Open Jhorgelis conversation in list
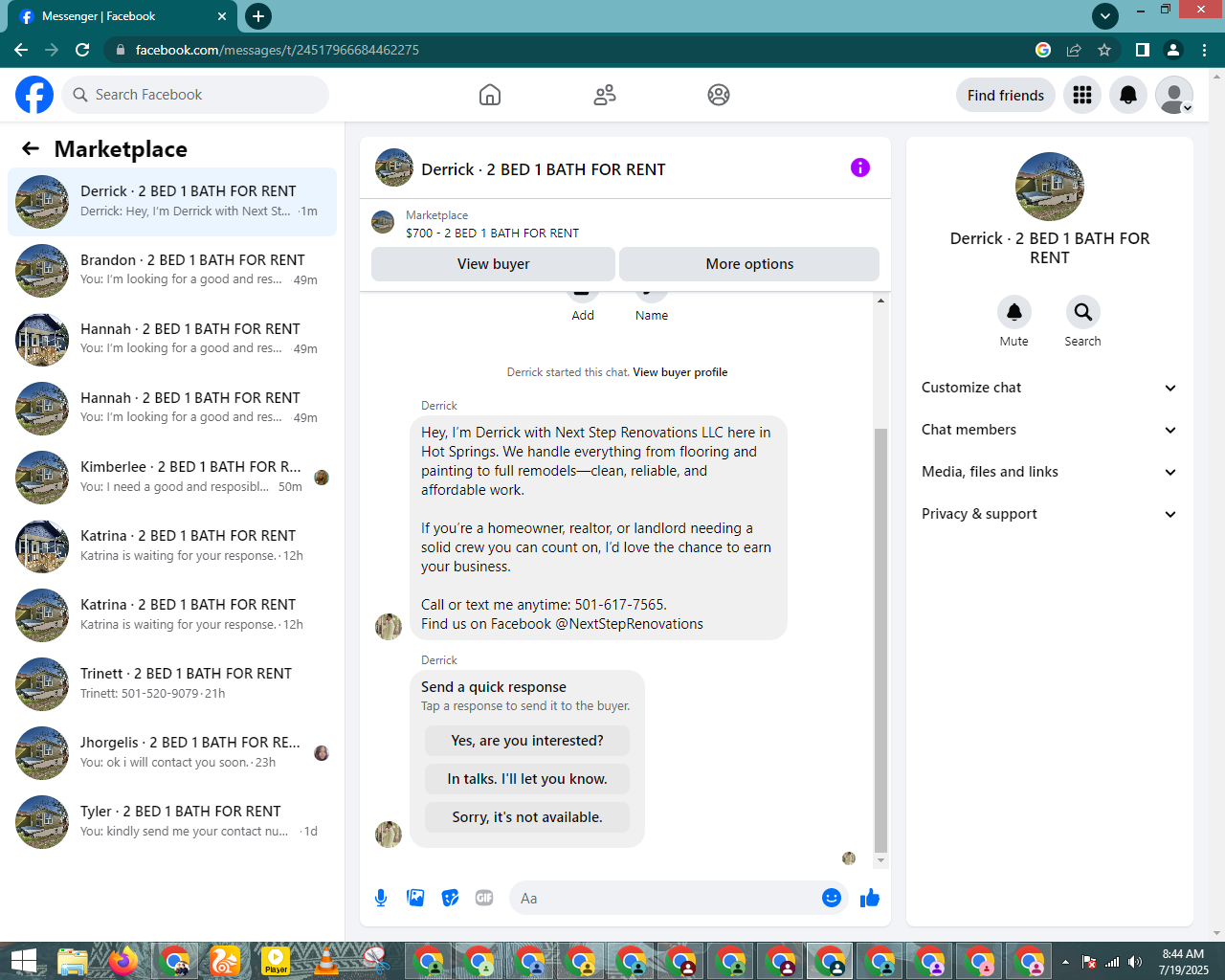This screenshot has width=1225, height=980. (x=172, y=752)
